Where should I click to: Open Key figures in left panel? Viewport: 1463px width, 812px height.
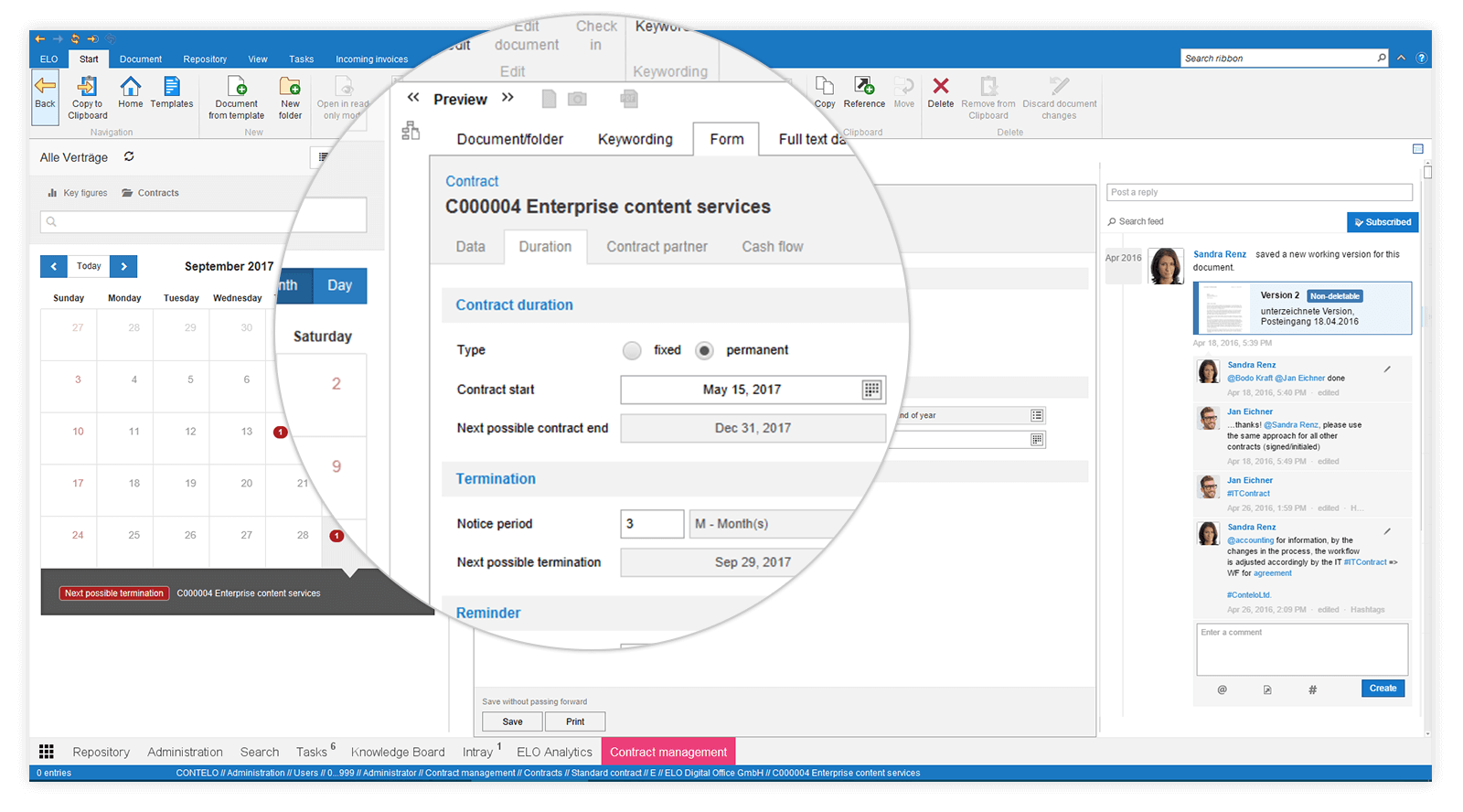click(x=78, y=193)
